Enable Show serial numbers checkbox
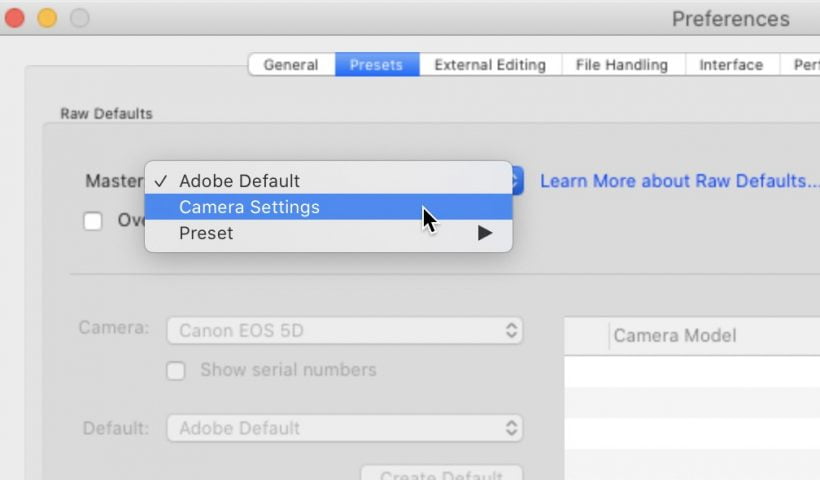 [x=176, y=370]
